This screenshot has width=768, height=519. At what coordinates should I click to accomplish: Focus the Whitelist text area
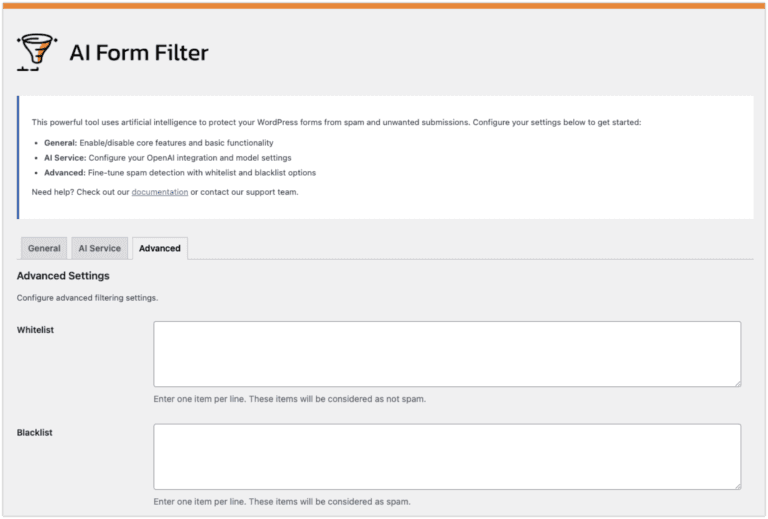pos(447,354)
